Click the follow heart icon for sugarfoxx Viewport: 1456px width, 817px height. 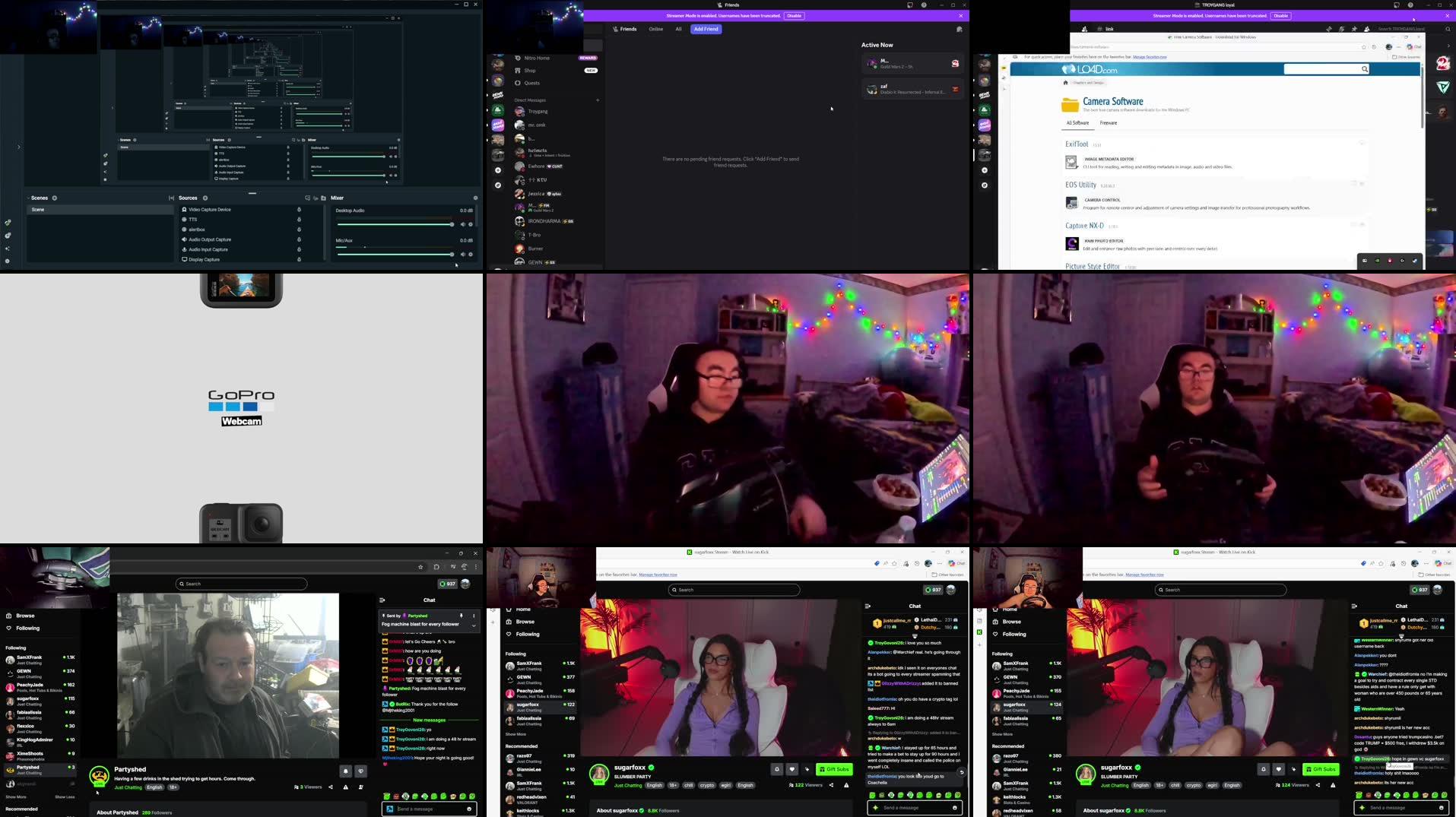point(792,769)
